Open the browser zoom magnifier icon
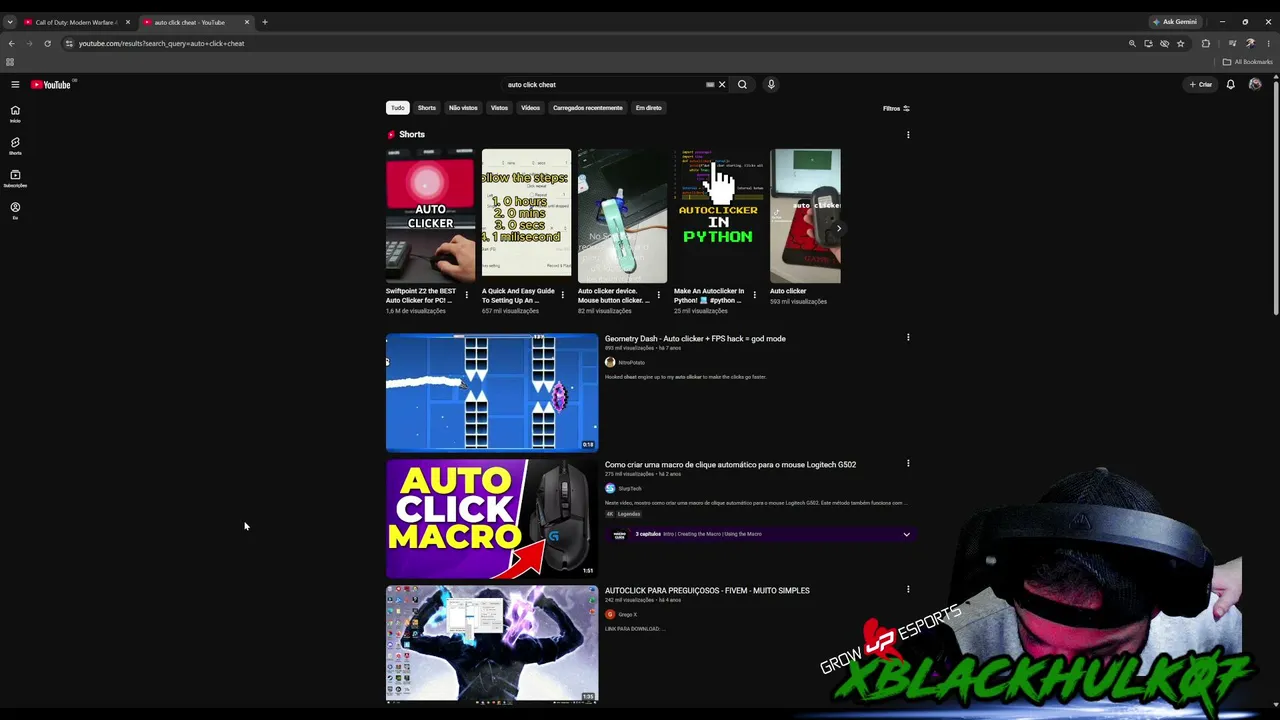This screenshot has height=720, width=1280. 1132,44
